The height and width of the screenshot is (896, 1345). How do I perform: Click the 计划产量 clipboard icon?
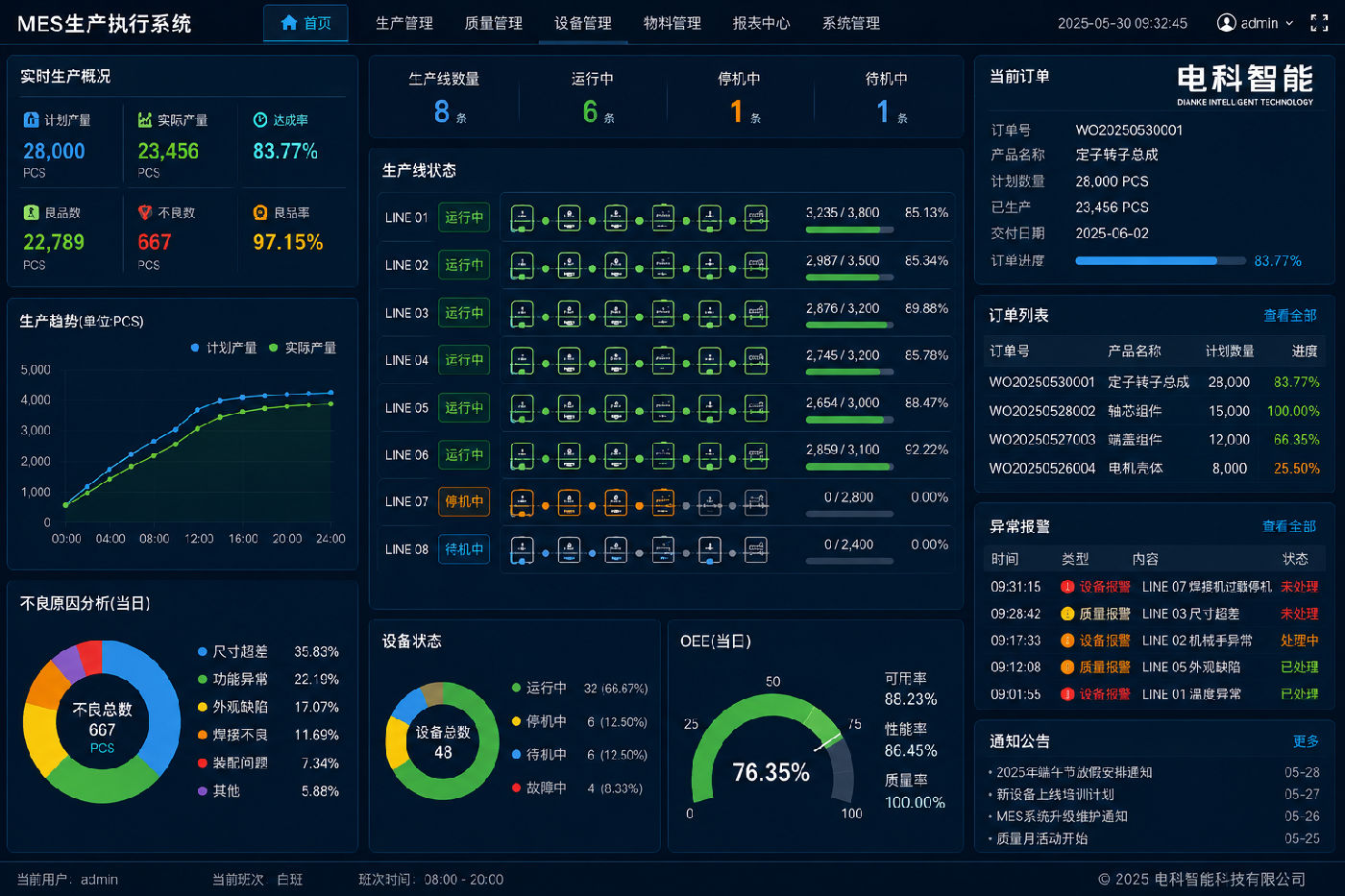(x=31, y=120)
